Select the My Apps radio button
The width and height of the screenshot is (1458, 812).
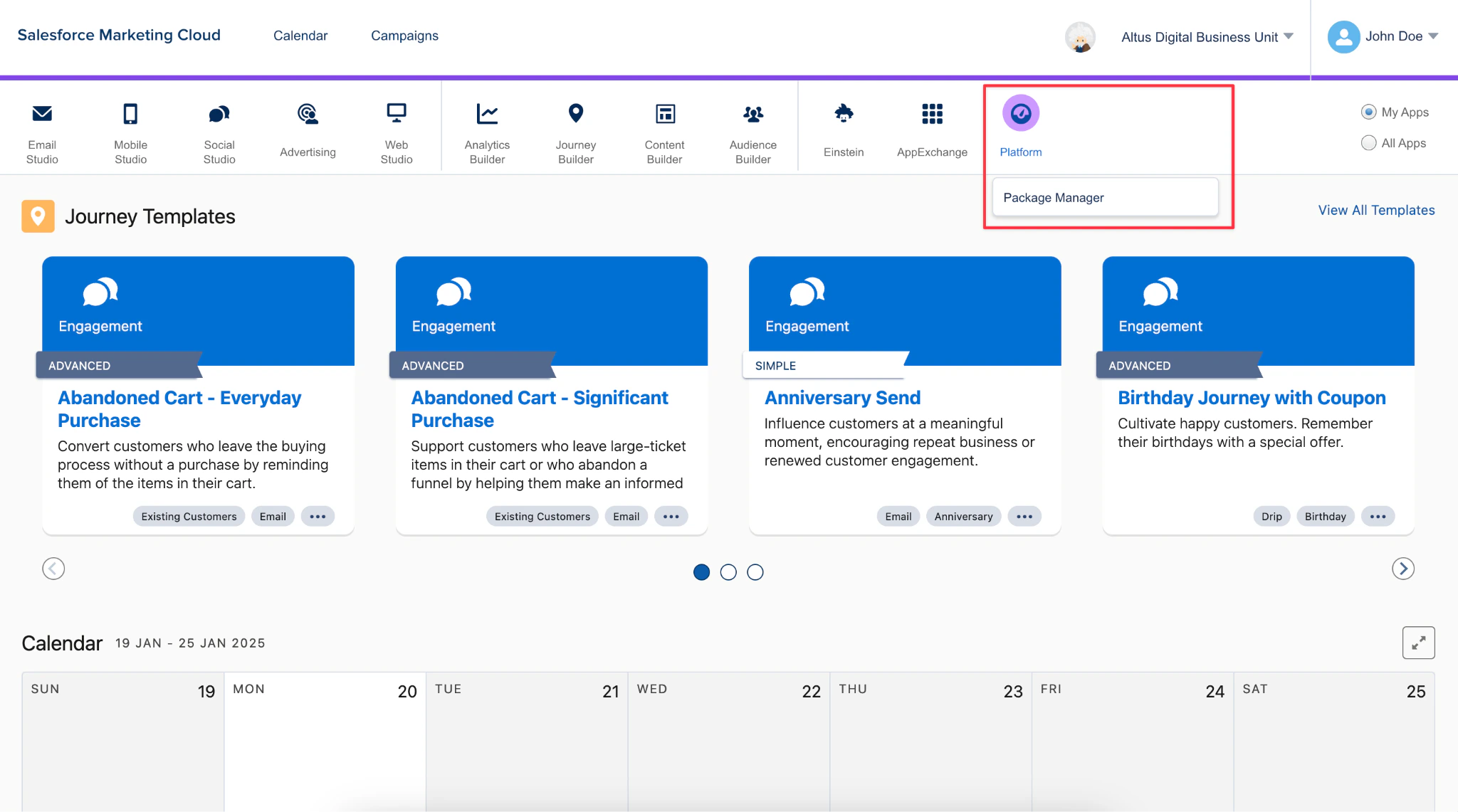tap(1368, 112)
